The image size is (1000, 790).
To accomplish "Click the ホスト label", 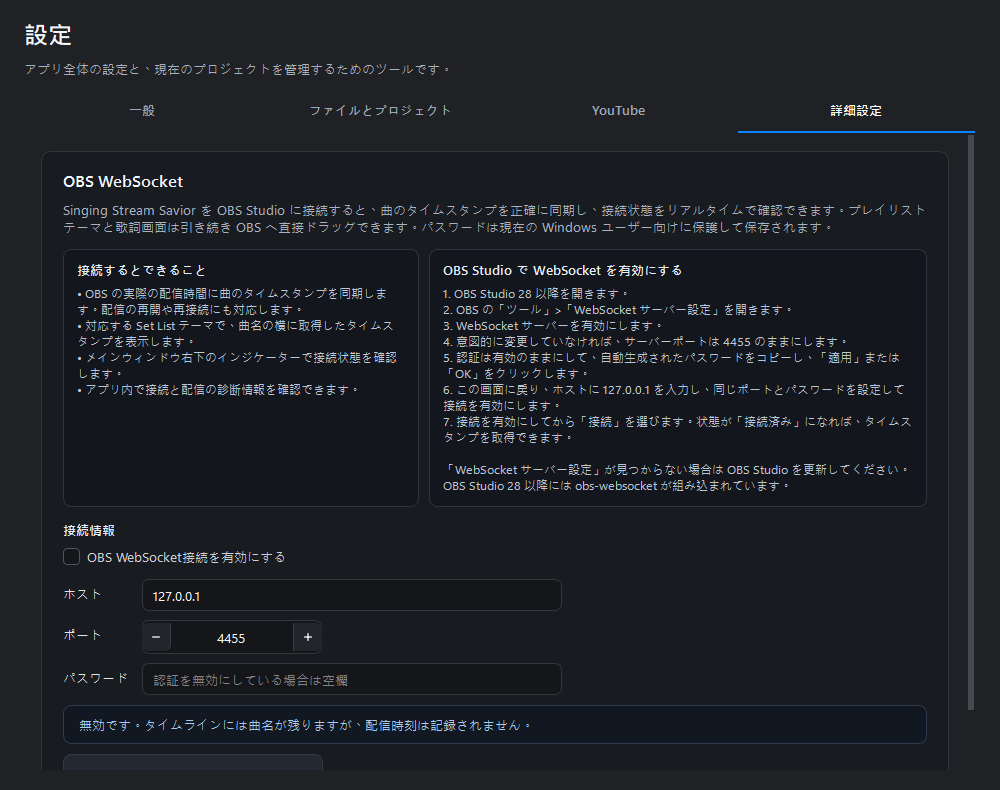I will click(82, 594).
